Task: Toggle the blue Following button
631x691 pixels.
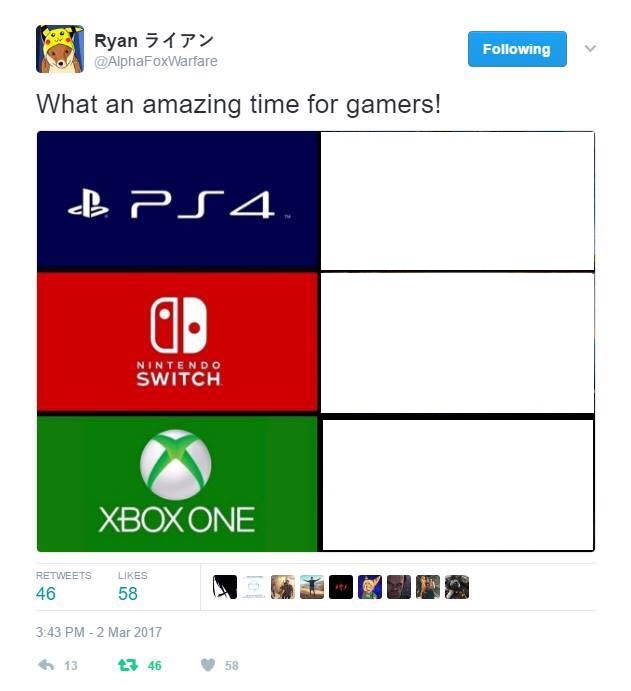Action: click(x=517, y=49)
